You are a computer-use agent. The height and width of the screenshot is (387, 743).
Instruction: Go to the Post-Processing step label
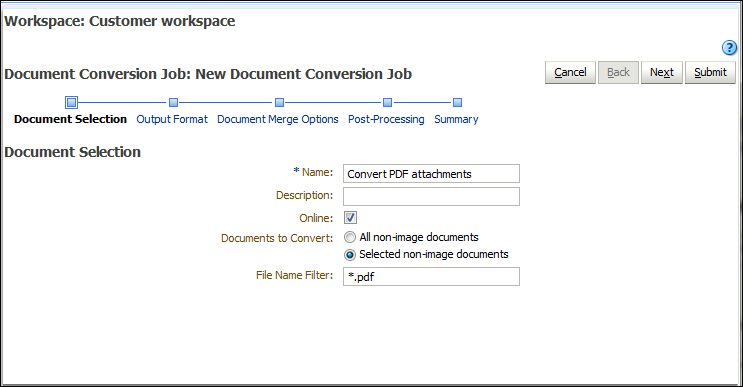386,119
